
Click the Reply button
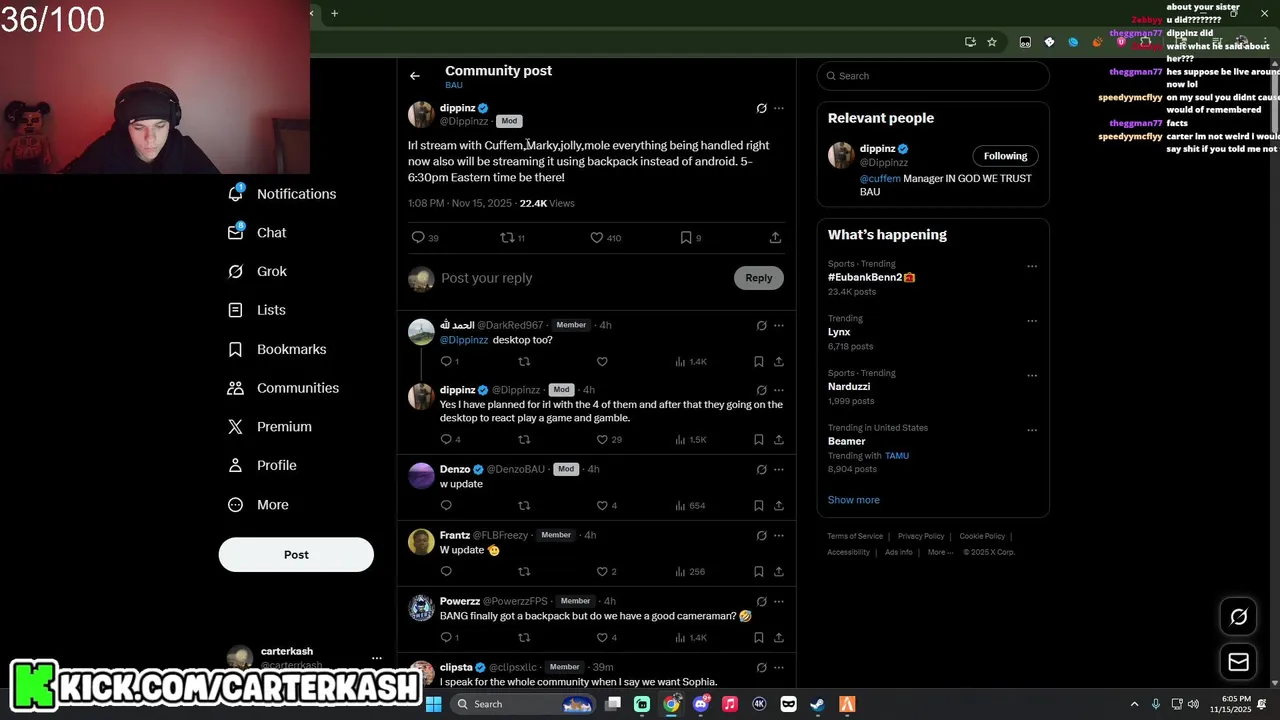tap(759, 278)
